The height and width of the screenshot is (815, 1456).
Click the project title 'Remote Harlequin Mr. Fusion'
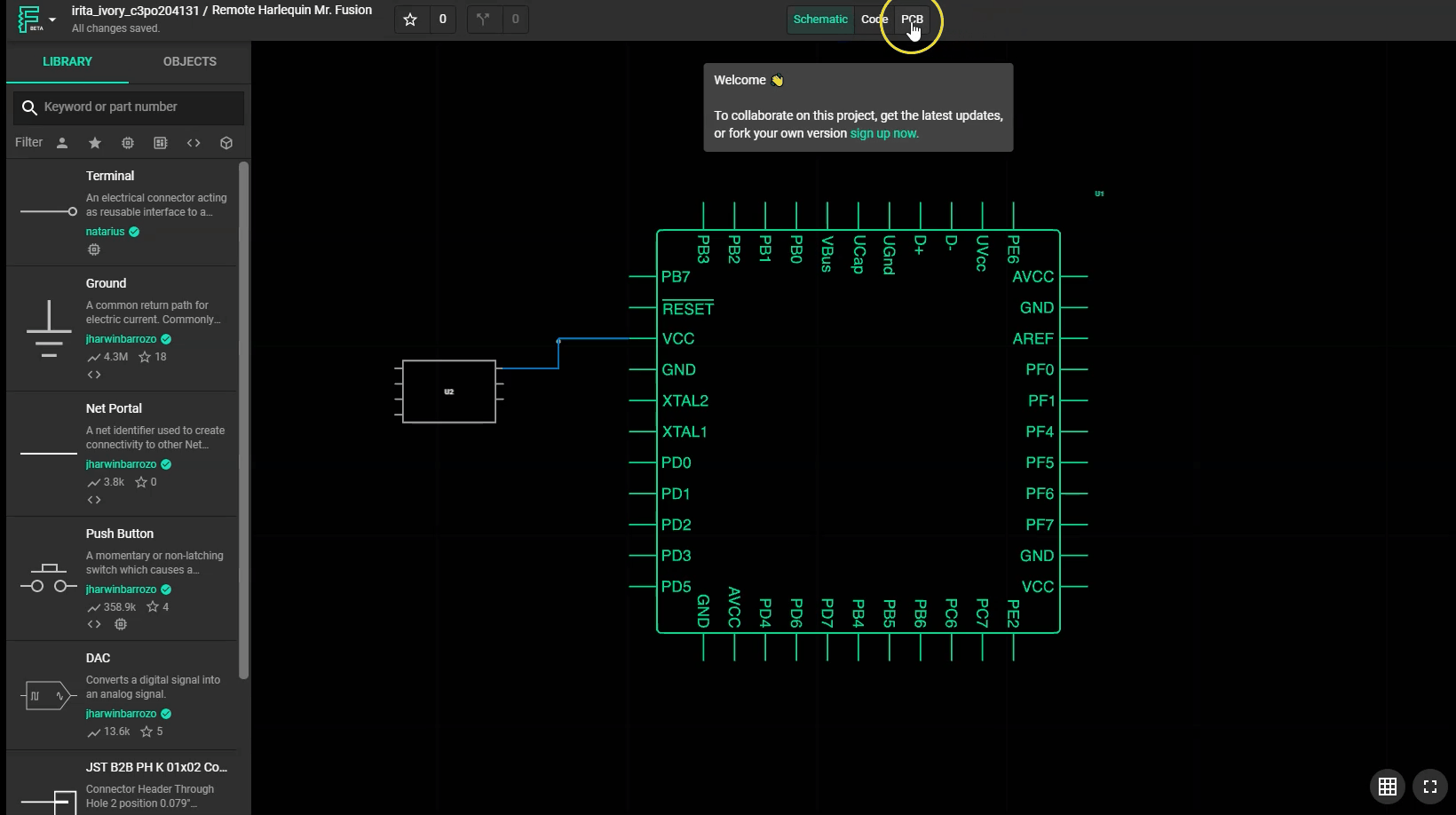(292, 10)
